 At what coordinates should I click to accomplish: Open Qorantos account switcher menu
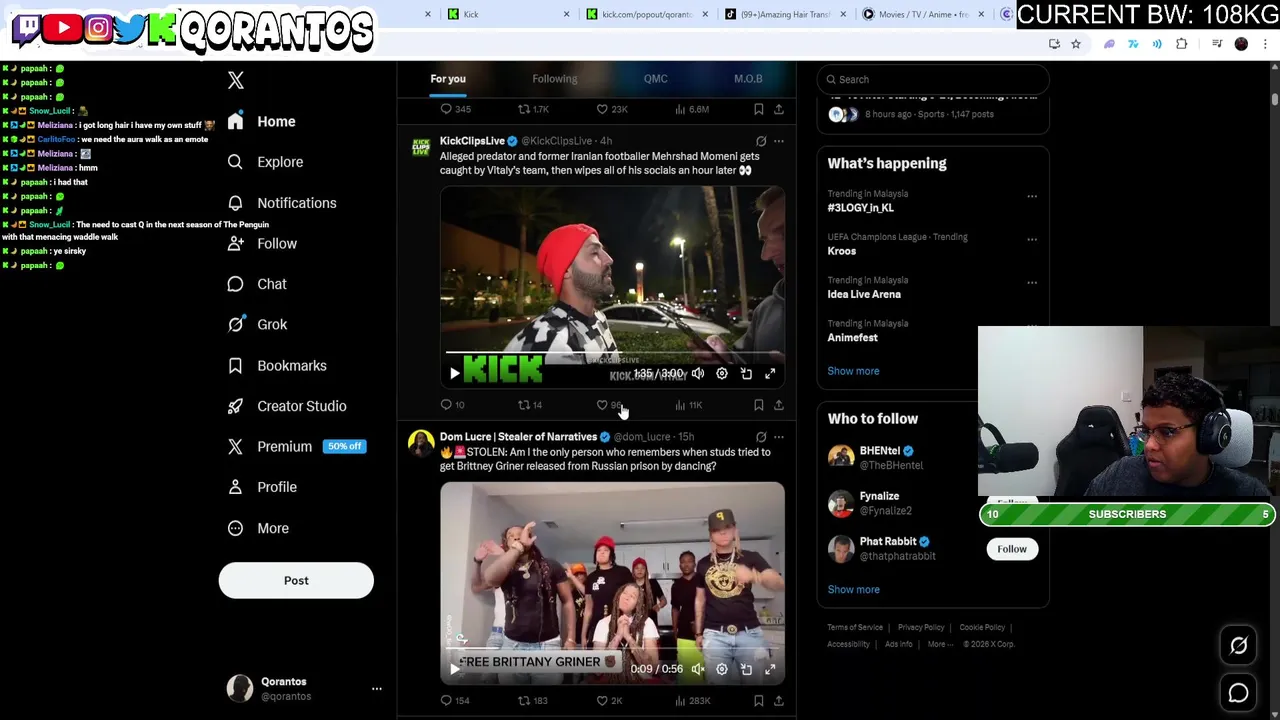pos(377,689)
